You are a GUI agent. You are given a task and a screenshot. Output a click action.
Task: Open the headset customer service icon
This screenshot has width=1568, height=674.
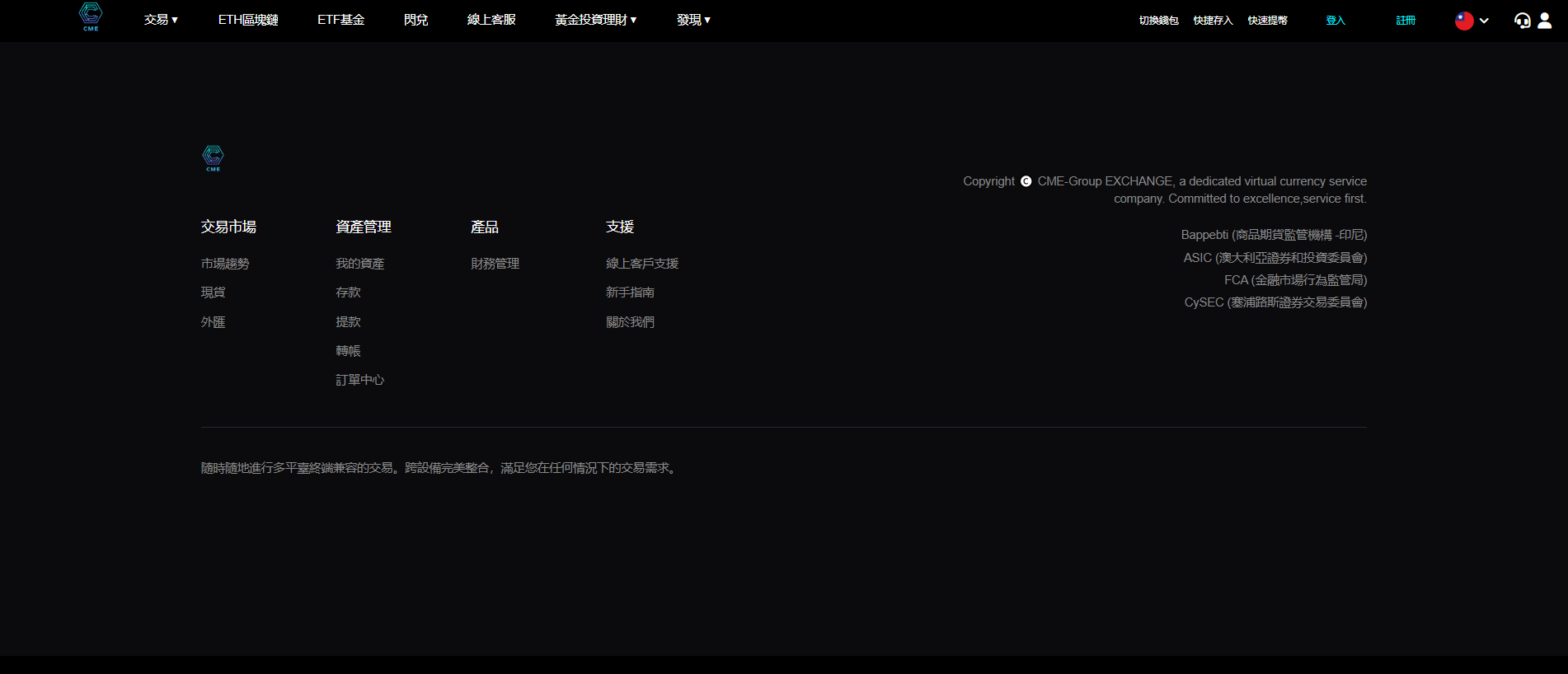(1522, 21)
